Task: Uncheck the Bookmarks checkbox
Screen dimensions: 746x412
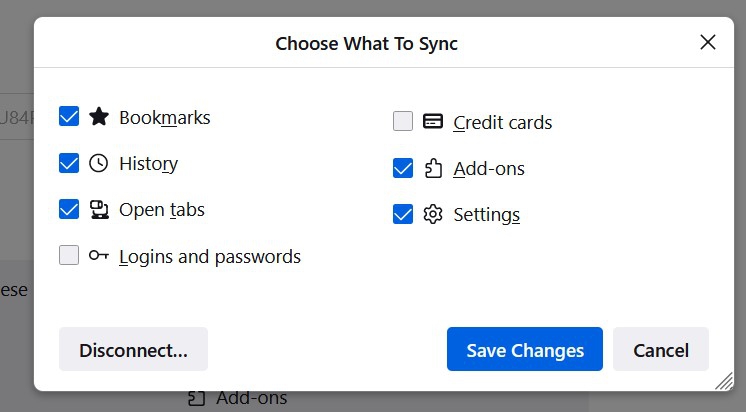Action: click(x=69, y=117)
